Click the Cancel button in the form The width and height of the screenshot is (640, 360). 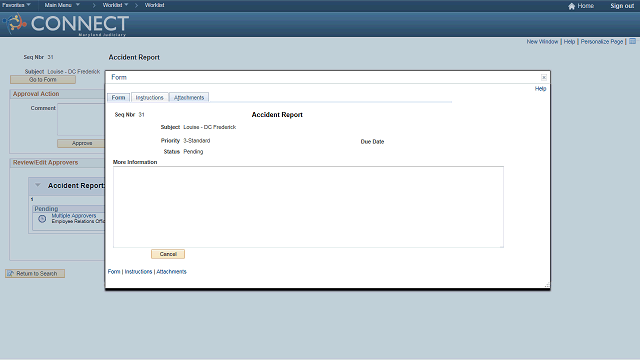point(168,254)
